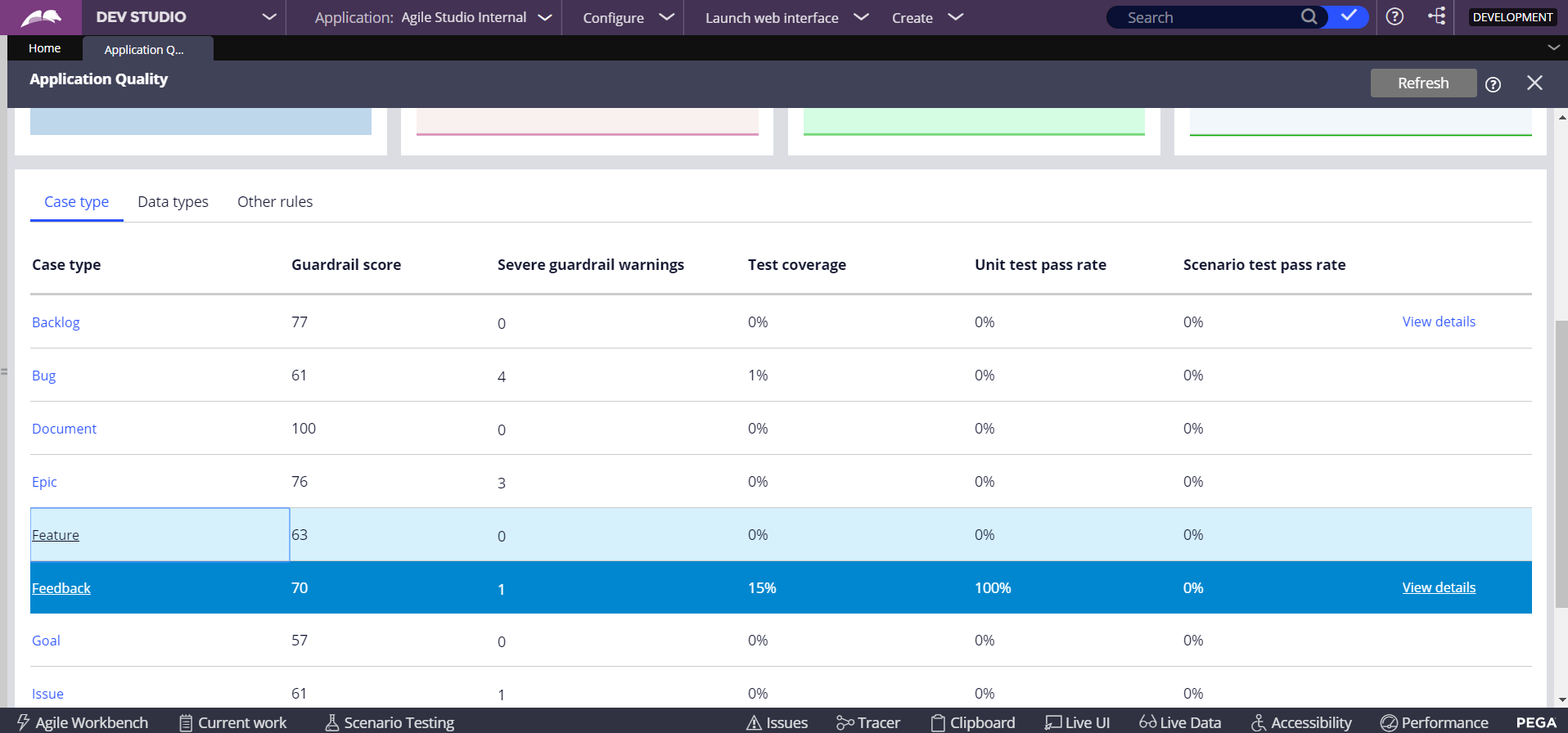Select the Case type tab
Image resolution: width=1568 pixels, height=733 pixels.
click(x=76, y=202)
